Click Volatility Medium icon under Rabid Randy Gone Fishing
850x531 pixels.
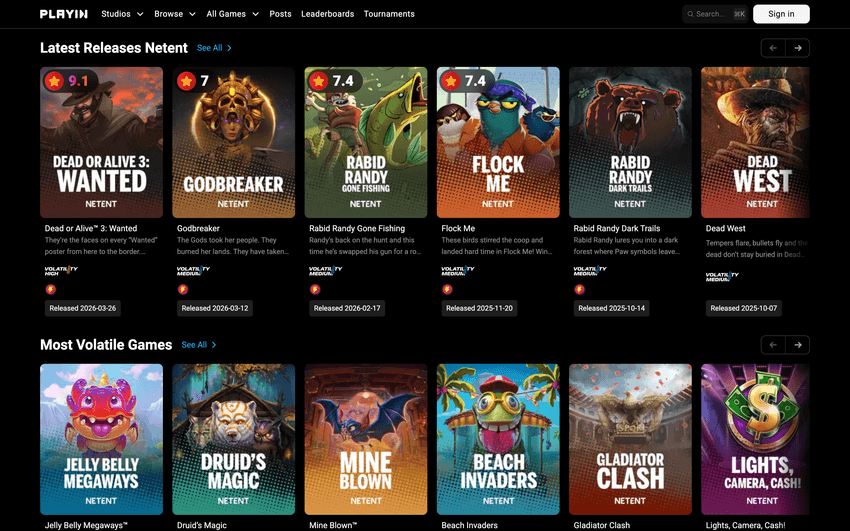click(x=325, y=271)
